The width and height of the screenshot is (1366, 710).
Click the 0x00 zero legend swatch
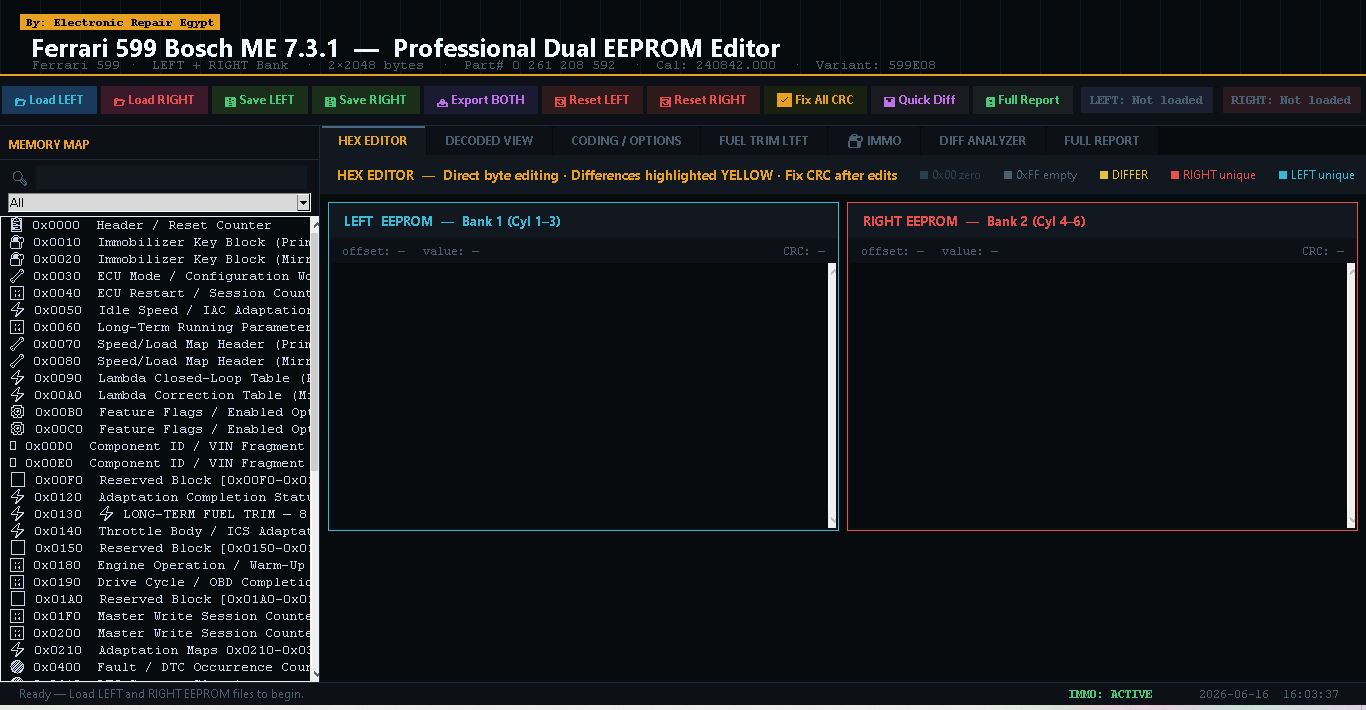pos(924,175)
